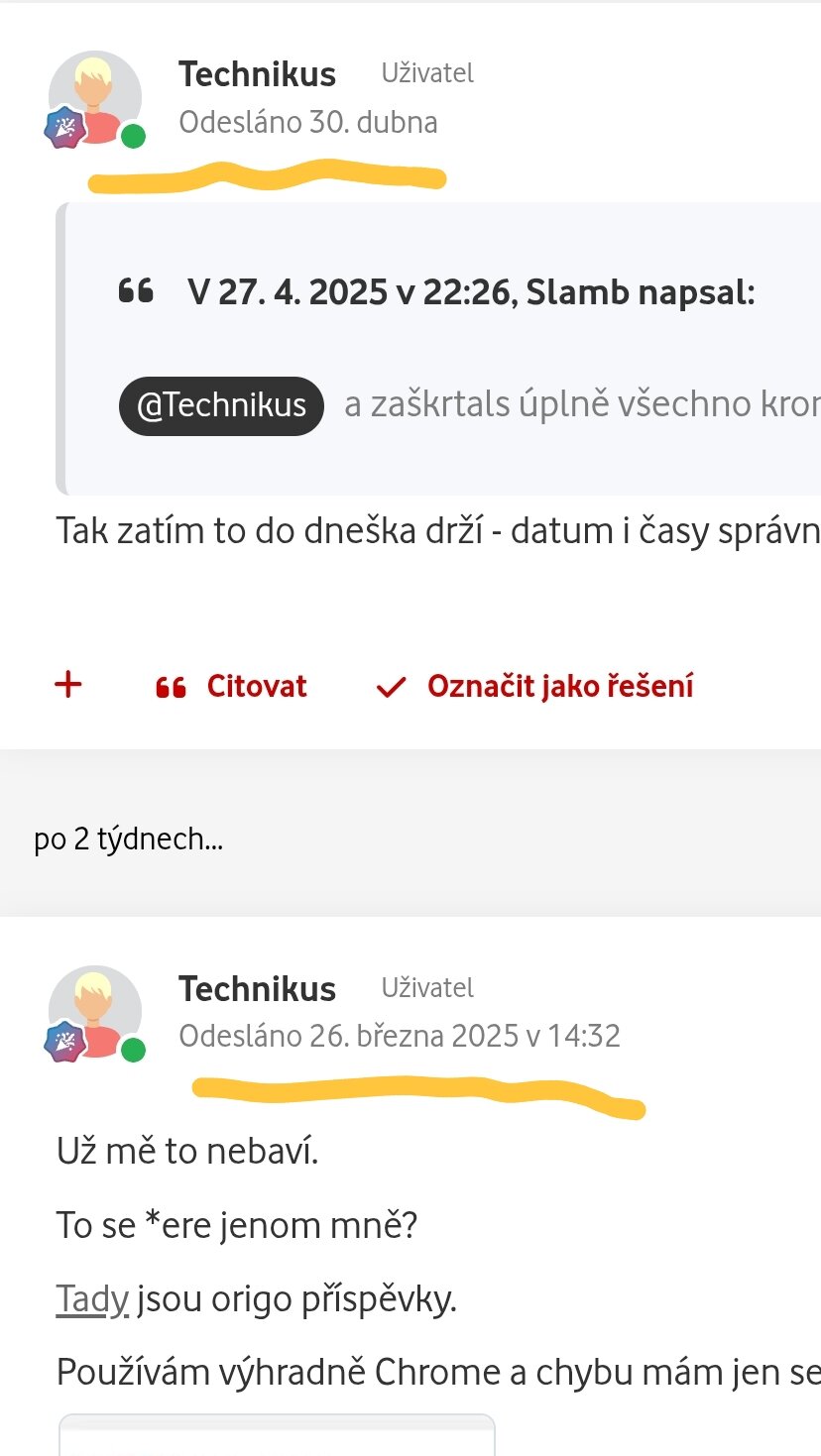The image size is (821, 1456).
Task: Click the @Technikus mention tag
Action: click(x=222, y=405)
